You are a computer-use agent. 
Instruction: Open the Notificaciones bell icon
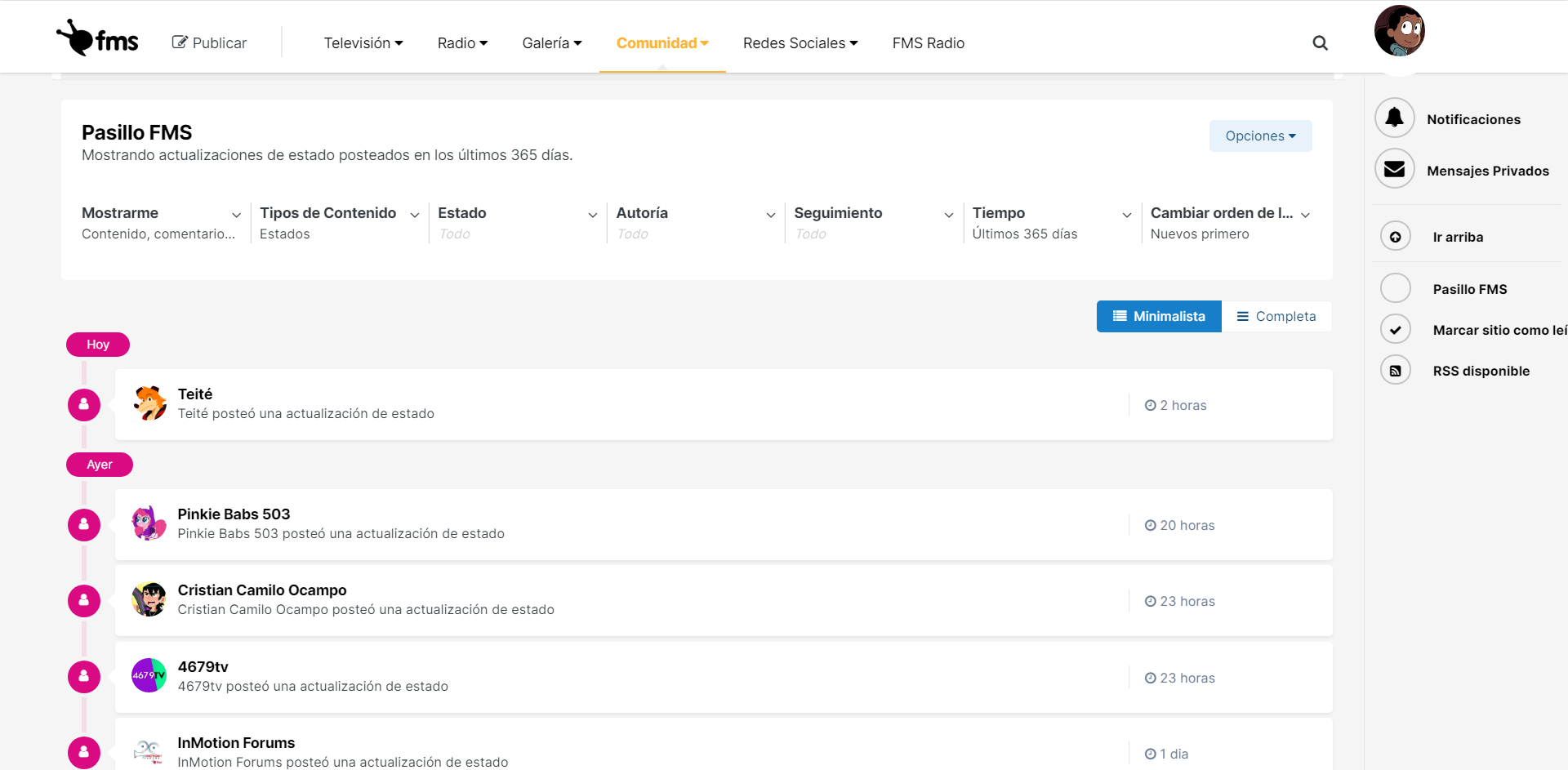[1394, 118]
